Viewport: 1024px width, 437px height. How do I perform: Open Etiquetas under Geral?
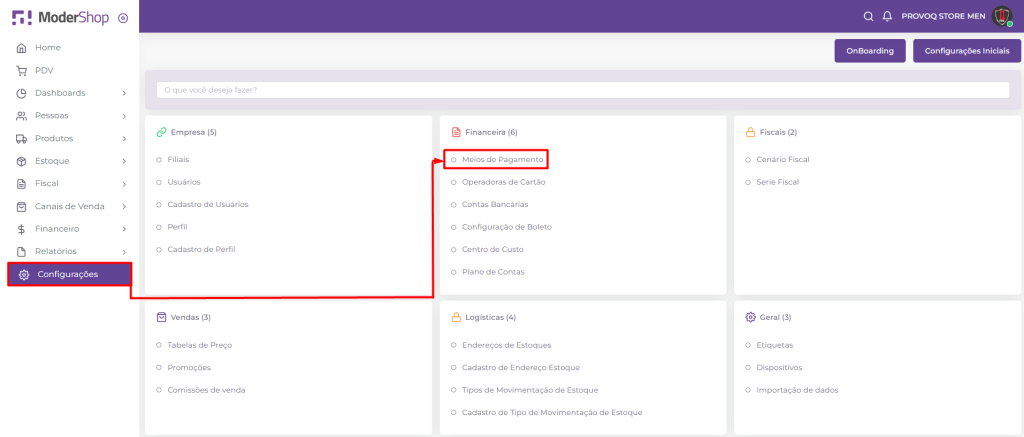coord(775,345)
